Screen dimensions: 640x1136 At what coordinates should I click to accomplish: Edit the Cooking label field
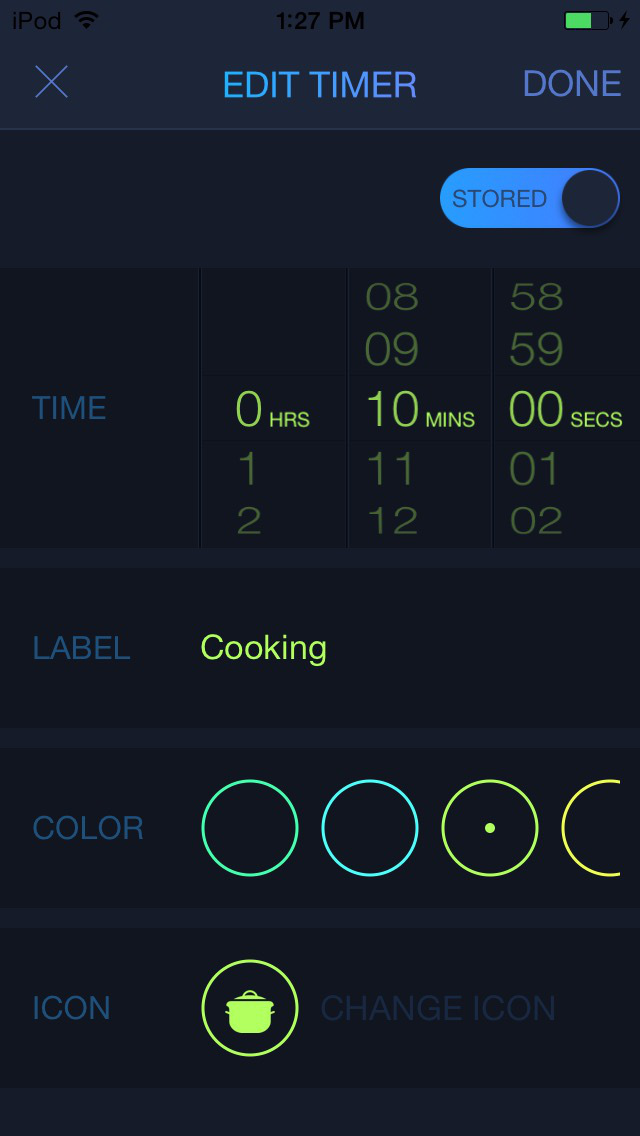pos(264,648)
